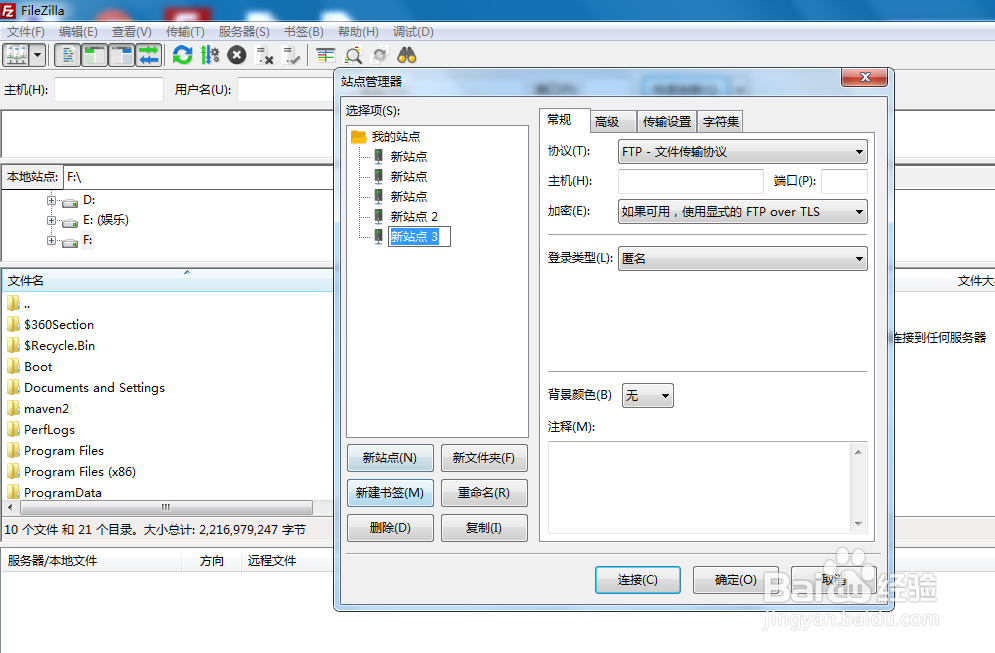Select 常规 tab
The image size is (995, 653).
[x=565, y=120]
